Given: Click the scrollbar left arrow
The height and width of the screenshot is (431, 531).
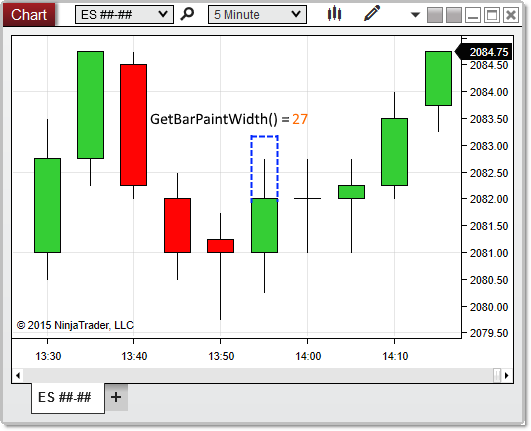Looking at the screenshot, I should tap(18, 375).
